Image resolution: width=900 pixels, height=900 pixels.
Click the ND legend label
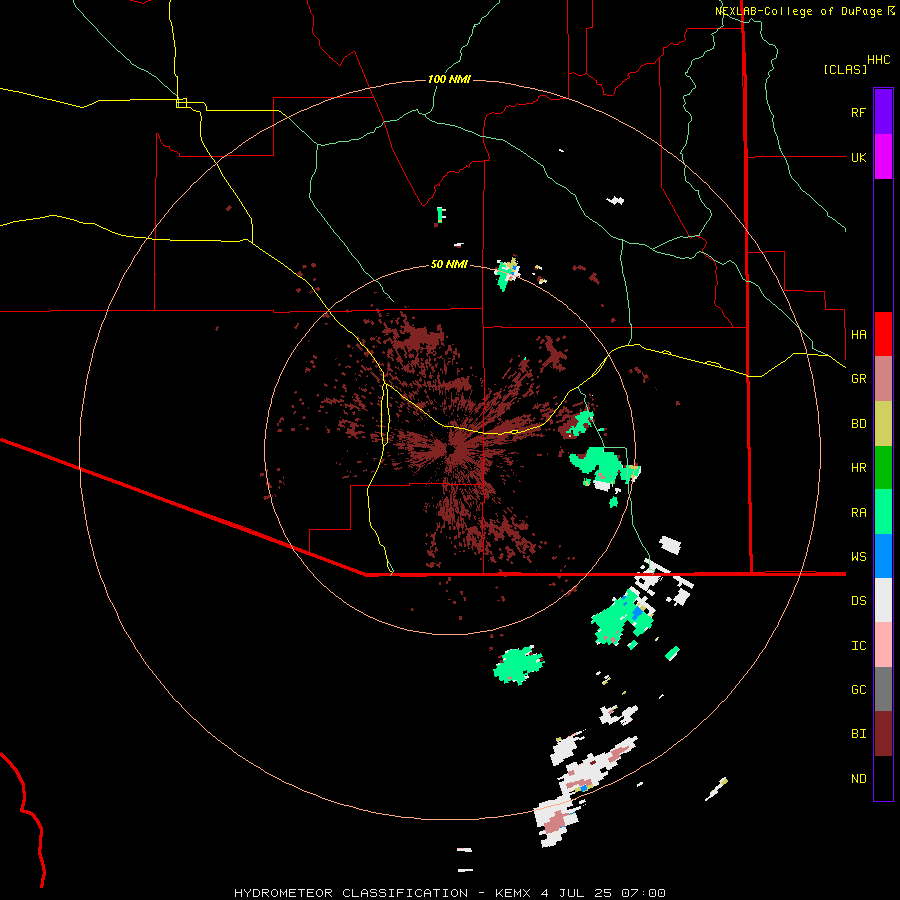point(858,779)
